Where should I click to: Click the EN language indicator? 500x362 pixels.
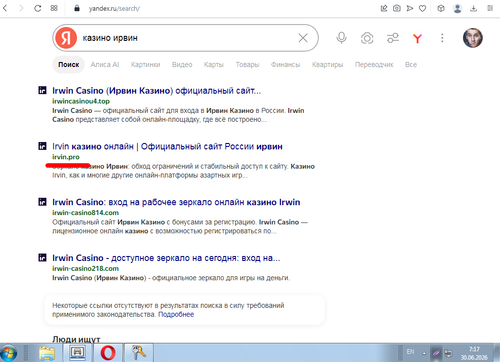(x=410, y=352)
